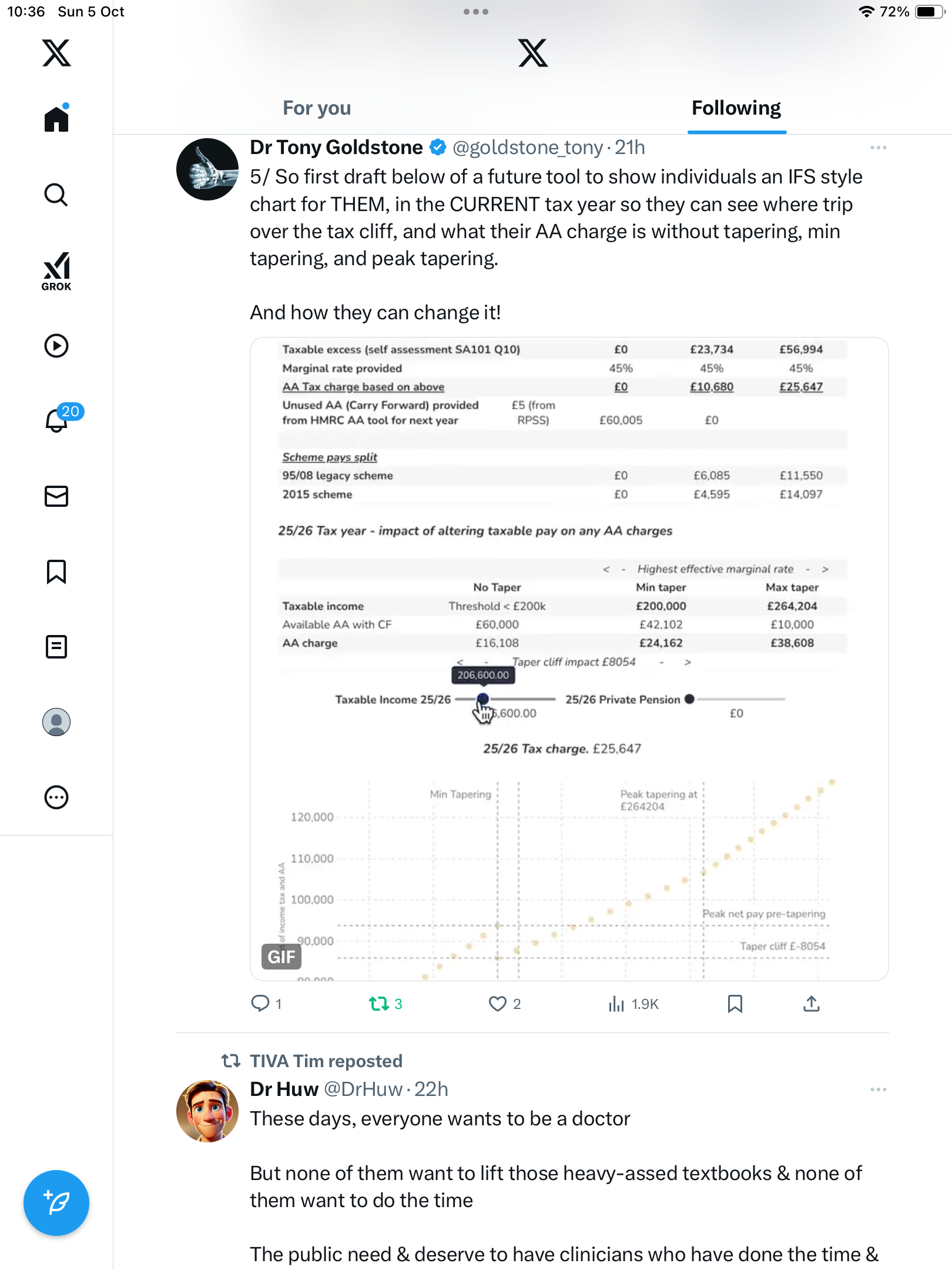Screen dimensions: 952x1270
Task: Open the profile avatar in sidebar
Action: pyautogui.click(x=56, y=722)
